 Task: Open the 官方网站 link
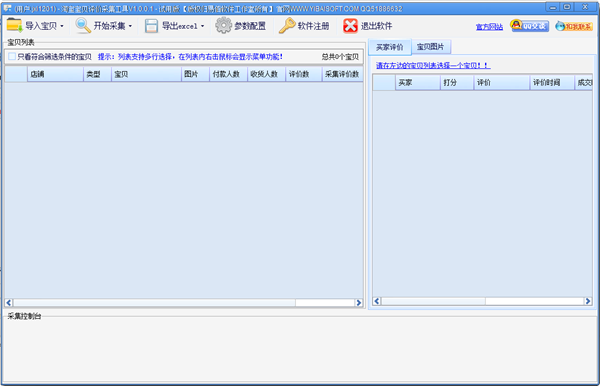click(489, 27)
